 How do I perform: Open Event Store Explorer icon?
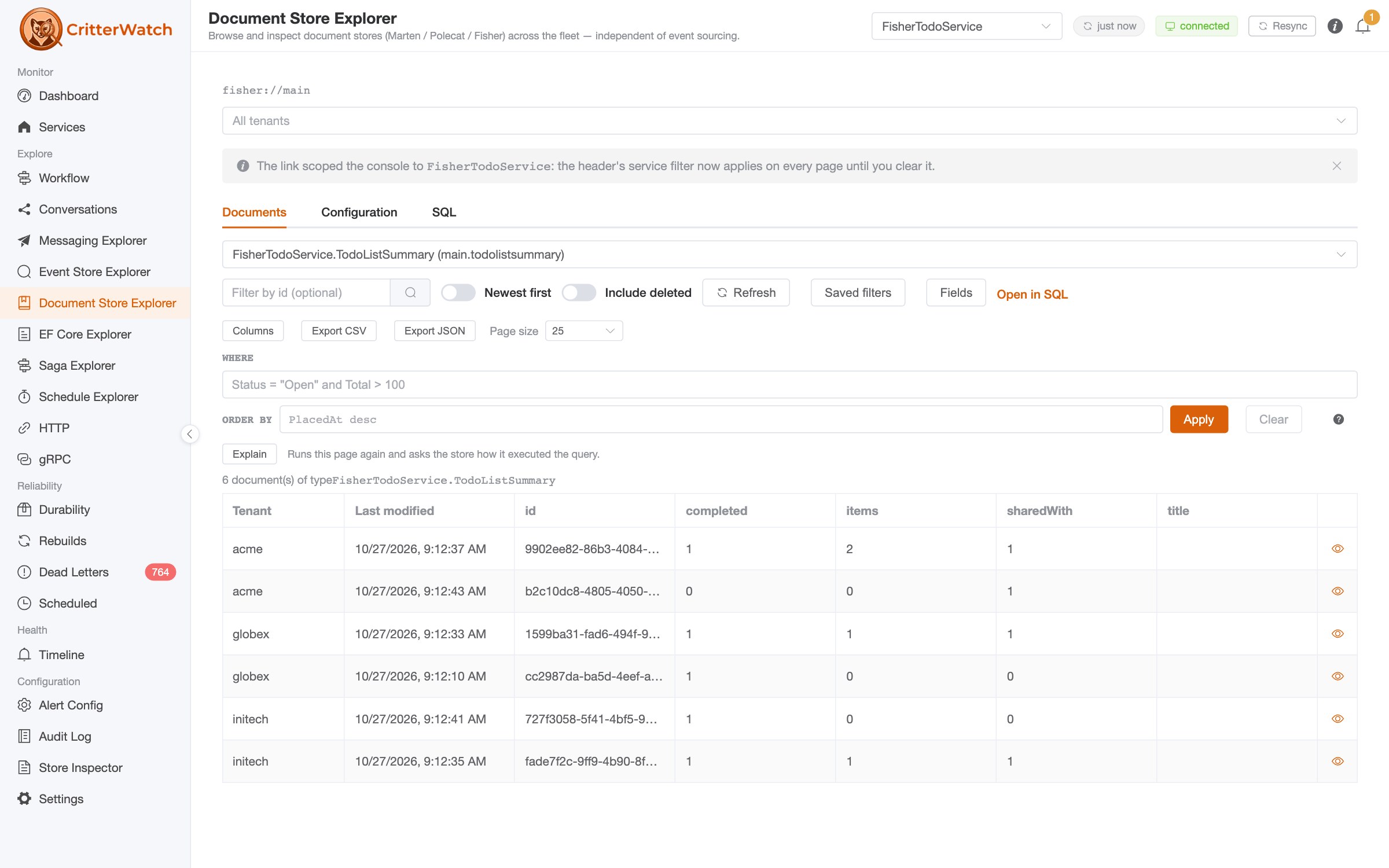(24, 271)
